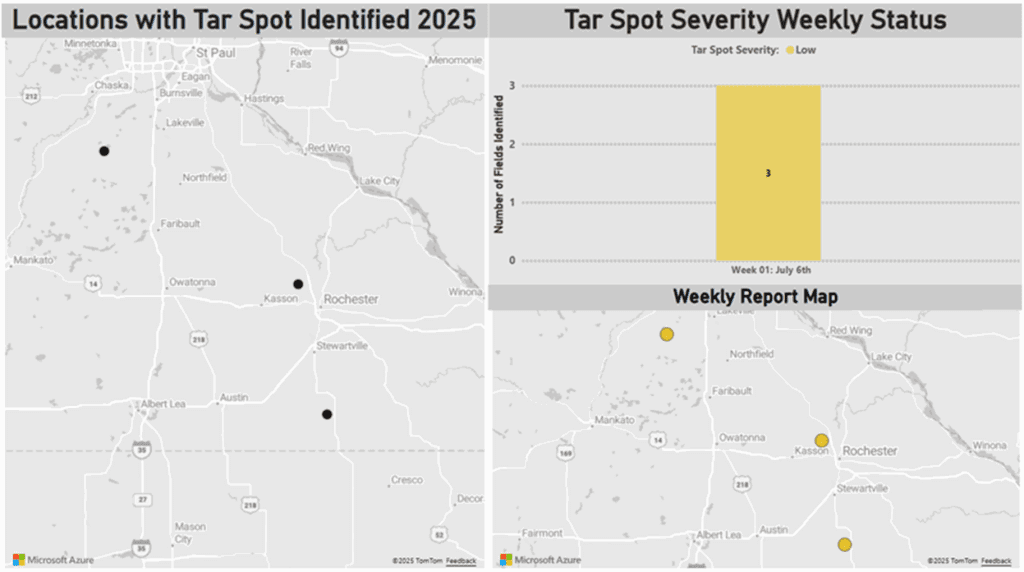Click the black marker southeast of Stewartville

click(x=327, y=414)
